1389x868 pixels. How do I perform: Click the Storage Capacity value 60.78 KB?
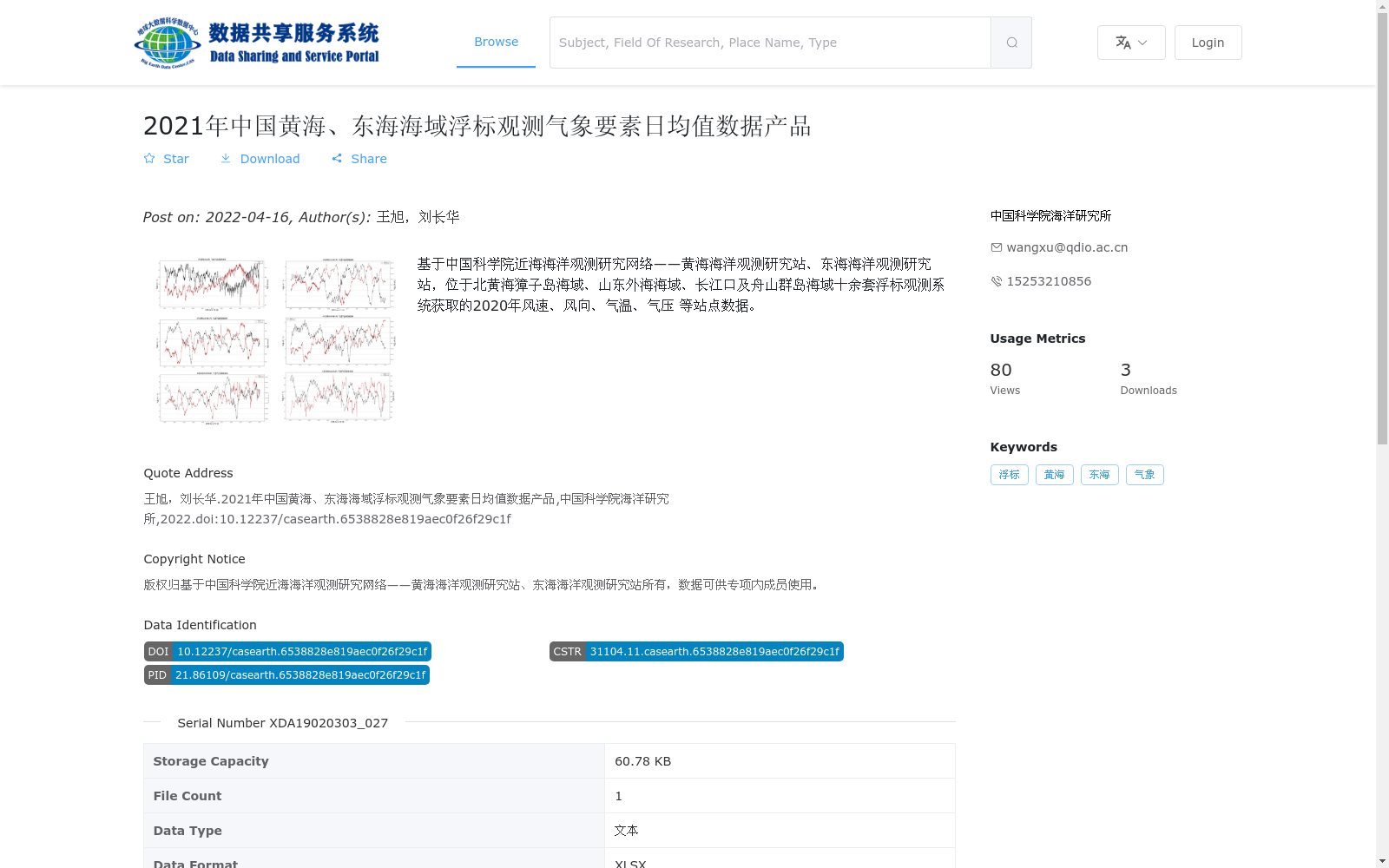643,761
